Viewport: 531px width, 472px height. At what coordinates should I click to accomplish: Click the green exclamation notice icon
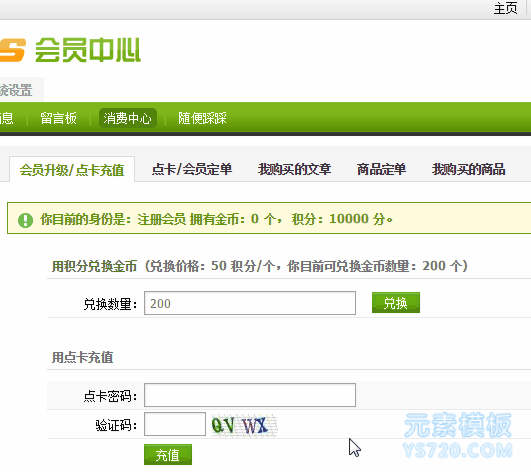click(25, 220)
